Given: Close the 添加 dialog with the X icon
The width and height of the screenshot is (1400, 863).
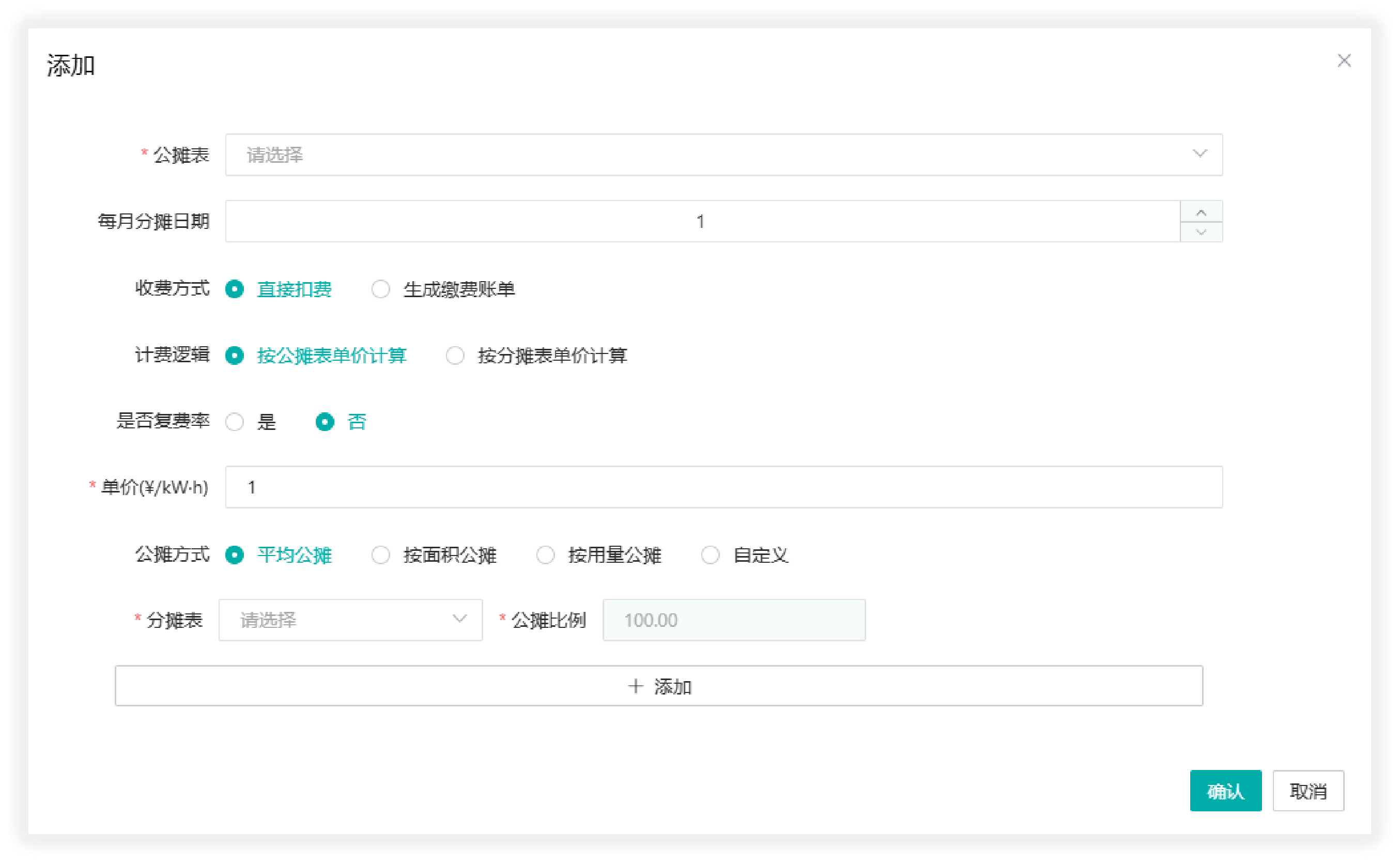Looking at the screenshot, I should click(x=1345, y=60).
